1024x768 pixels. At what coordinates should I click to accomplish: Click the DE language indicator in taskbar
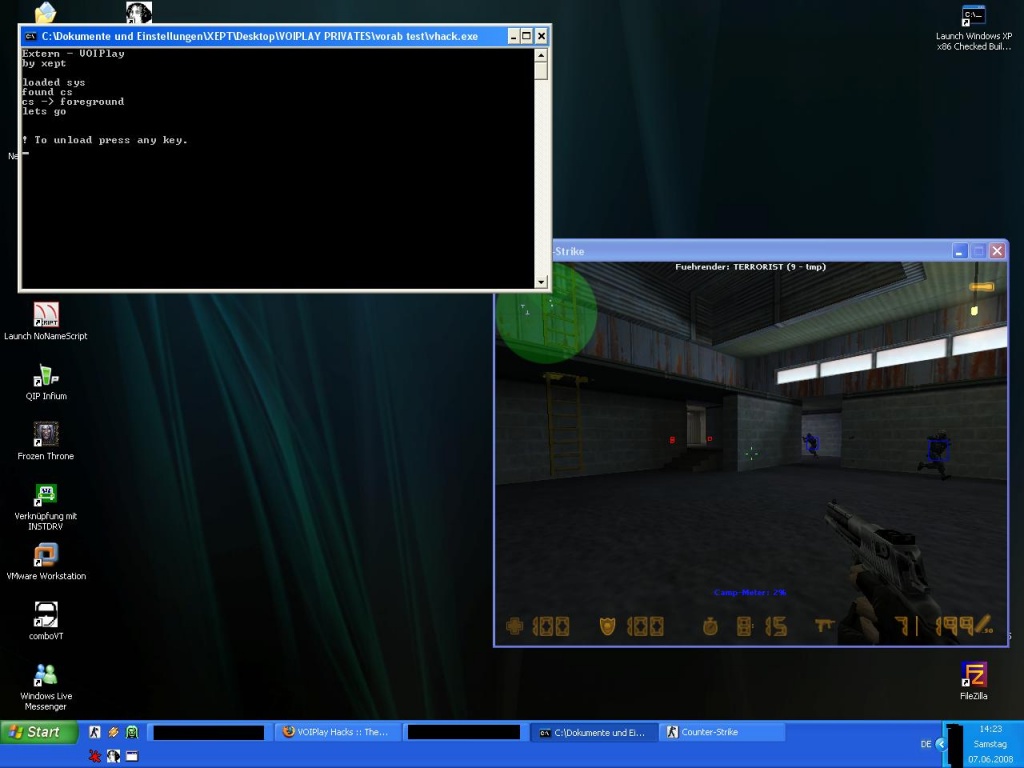pyautogui.click(x=925, y=744)
